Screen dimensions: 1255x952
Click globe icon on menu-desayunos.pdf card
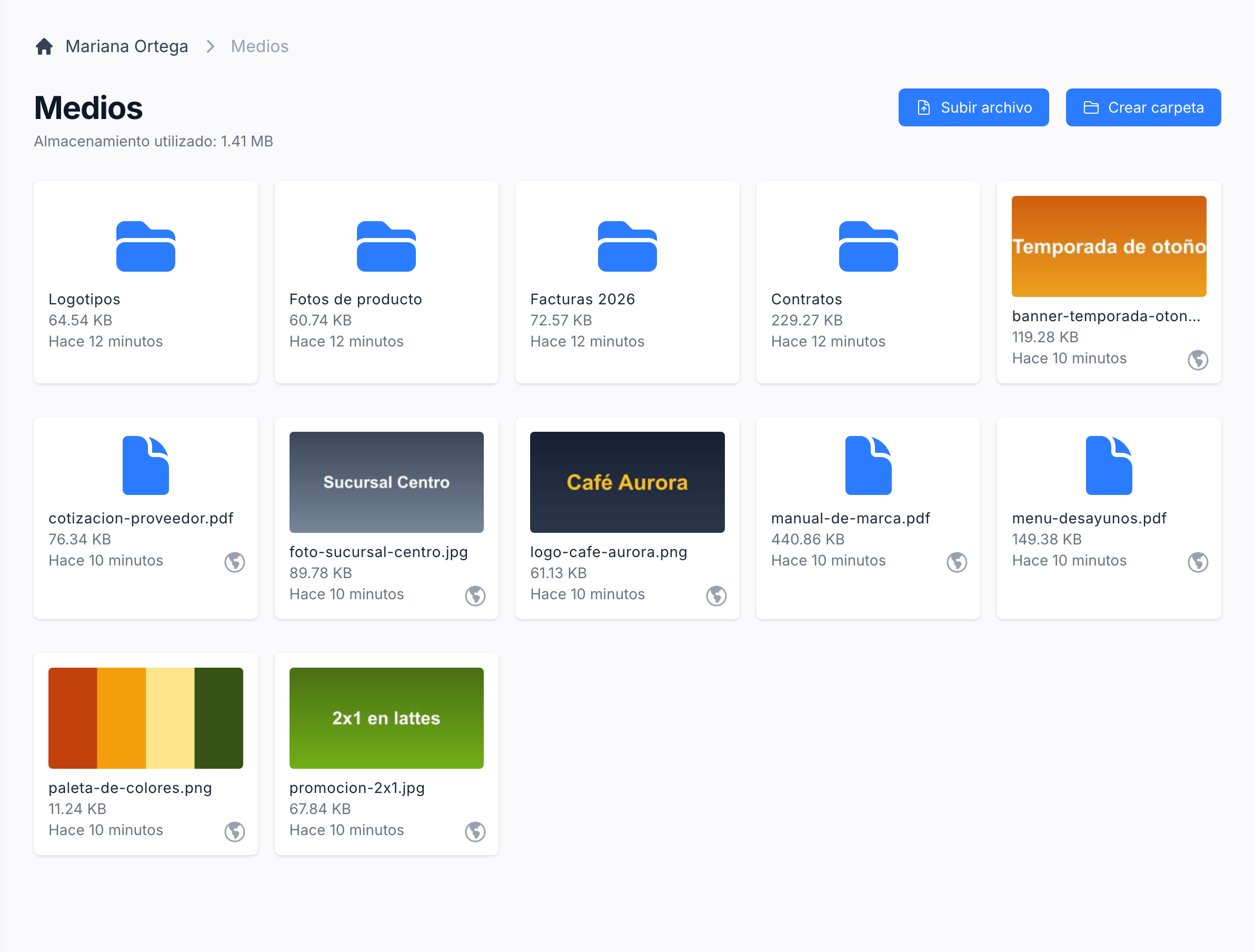click(x=1198, y=562)
